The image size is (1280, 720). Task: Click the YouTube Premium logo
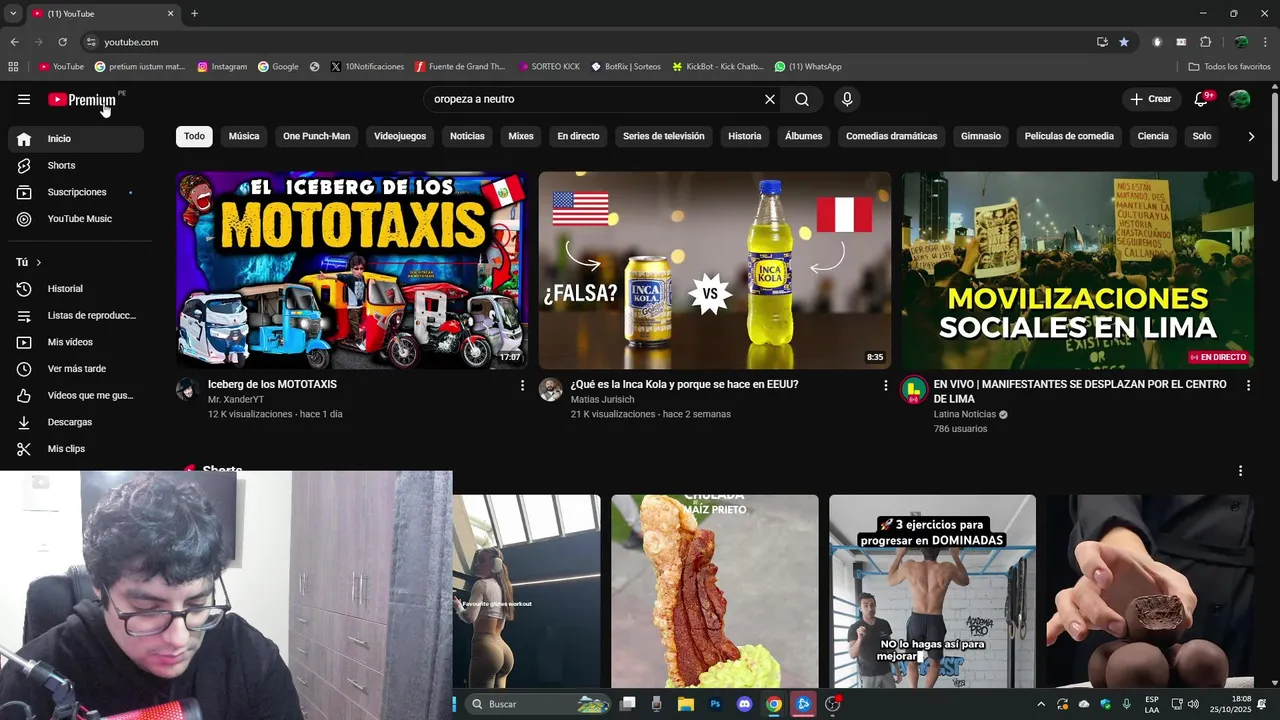(84, 99)
